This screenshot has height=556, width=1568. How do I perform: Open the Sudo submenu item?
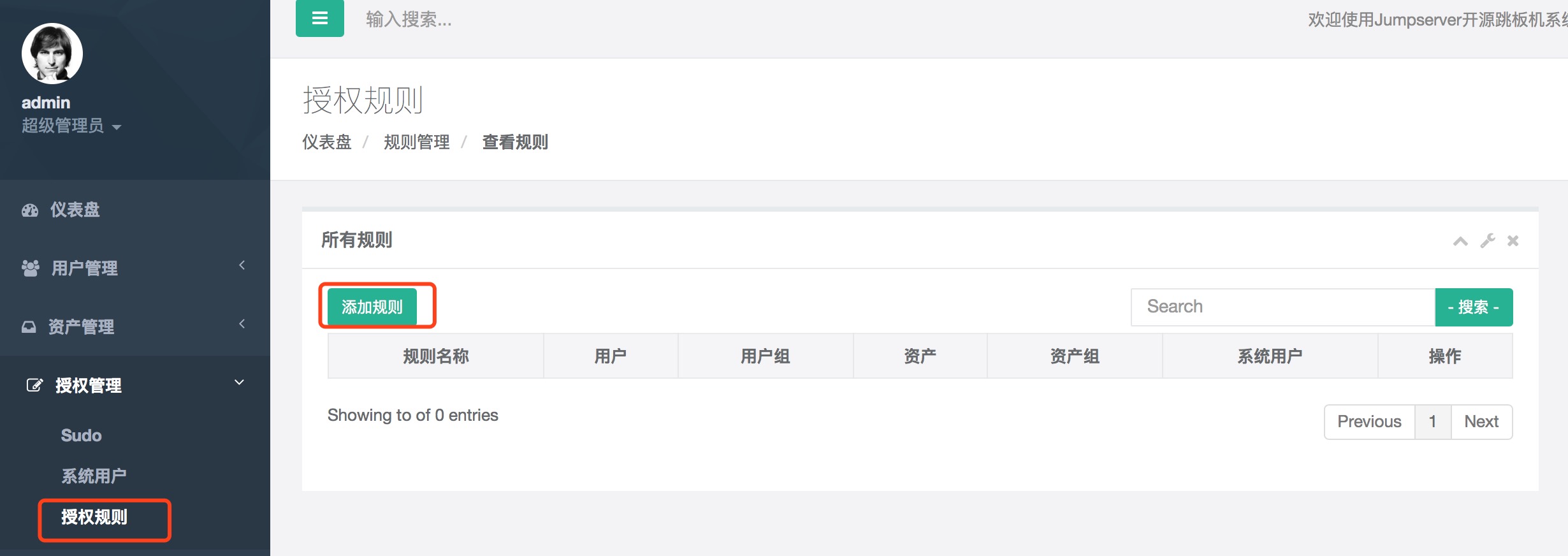tap(81, 435)
